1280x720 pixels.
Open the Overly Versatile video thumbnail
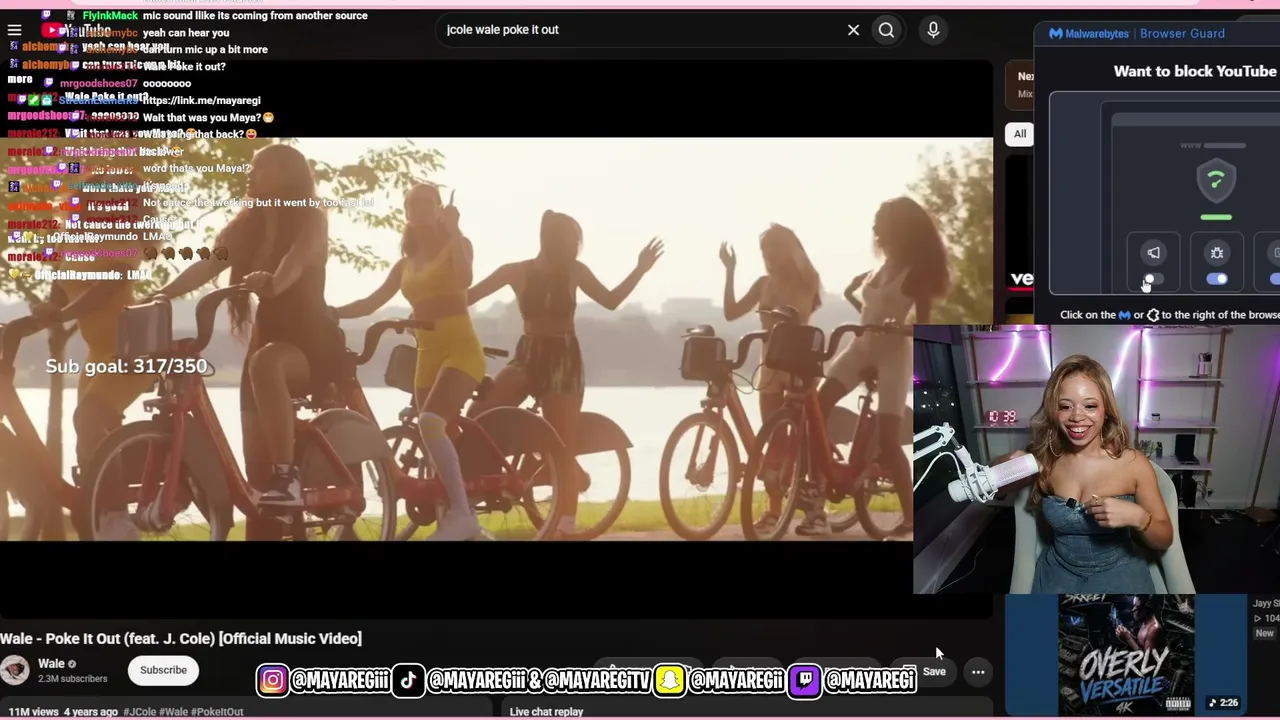point(1126,655)
